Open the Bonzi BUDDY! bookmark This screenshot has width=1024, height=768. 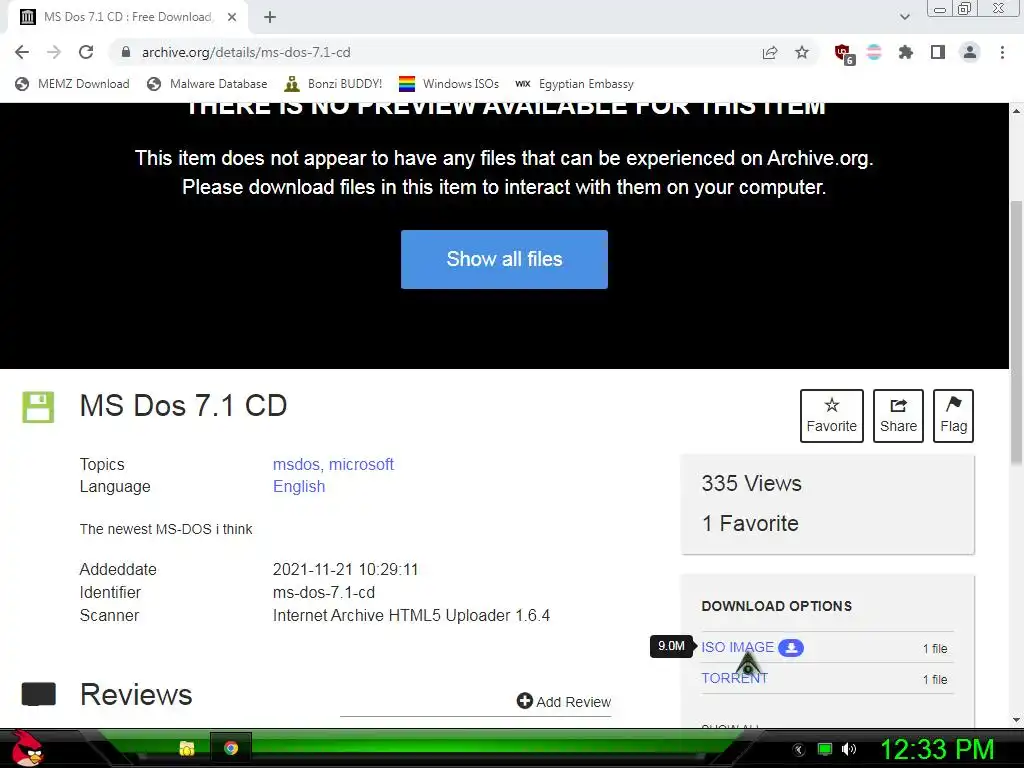point(333,84)
